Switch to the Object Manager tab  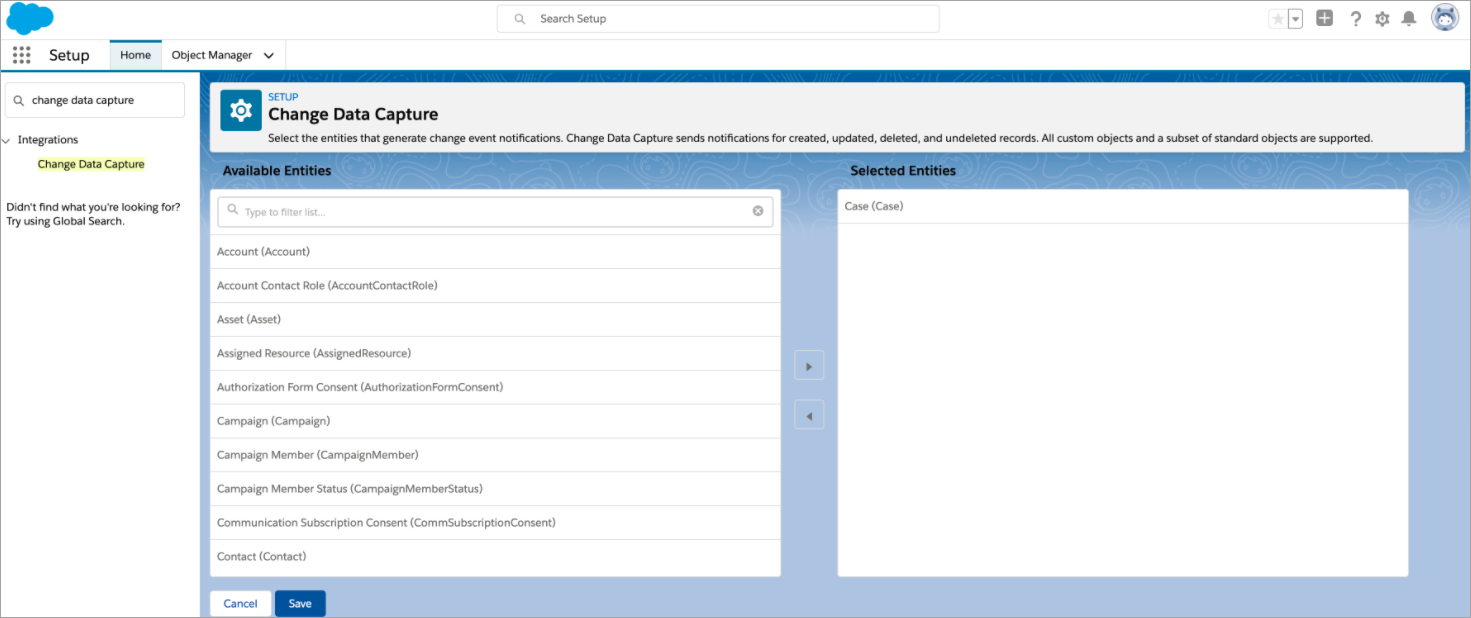coord(211,55)
